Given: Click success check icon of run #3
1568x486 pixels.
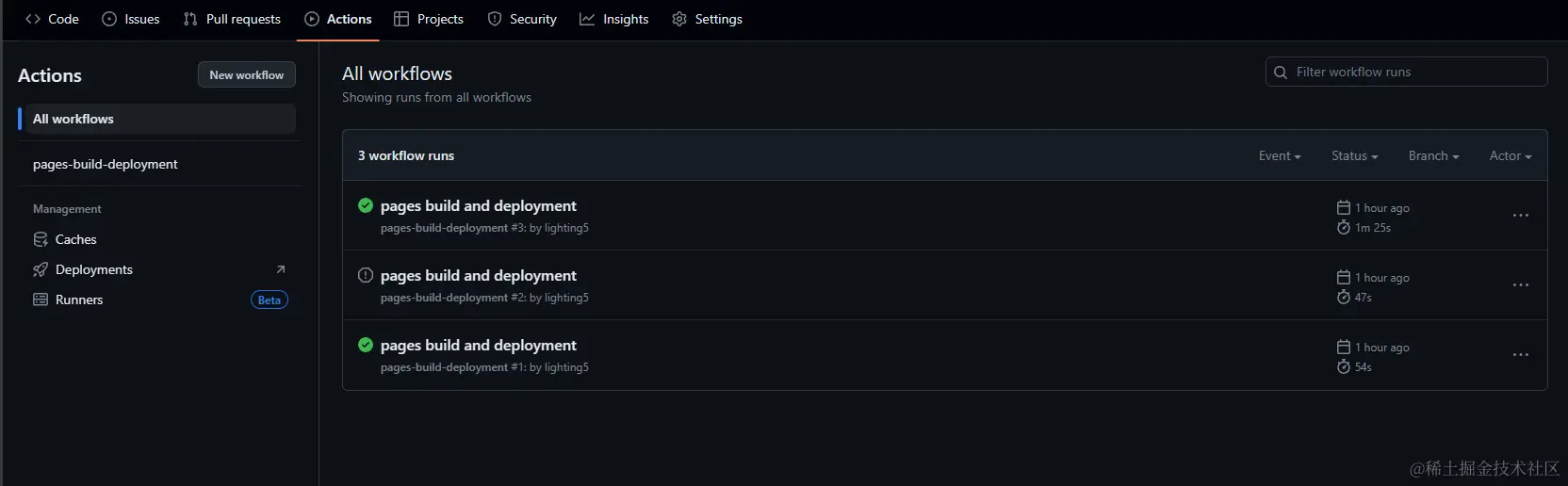Looking at the screenshot, I should [366, 205].
